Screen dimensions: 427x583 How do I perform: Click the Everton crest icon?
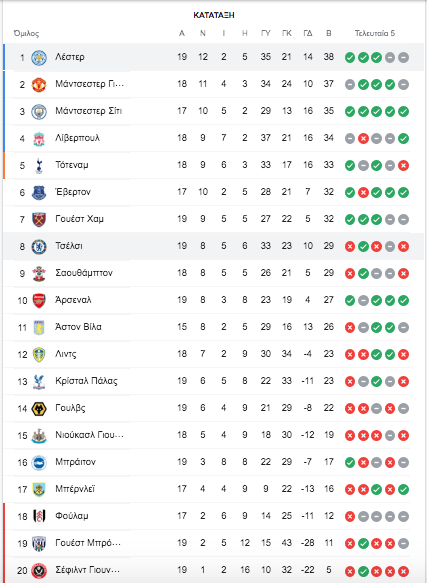click(x=39, y=193)
